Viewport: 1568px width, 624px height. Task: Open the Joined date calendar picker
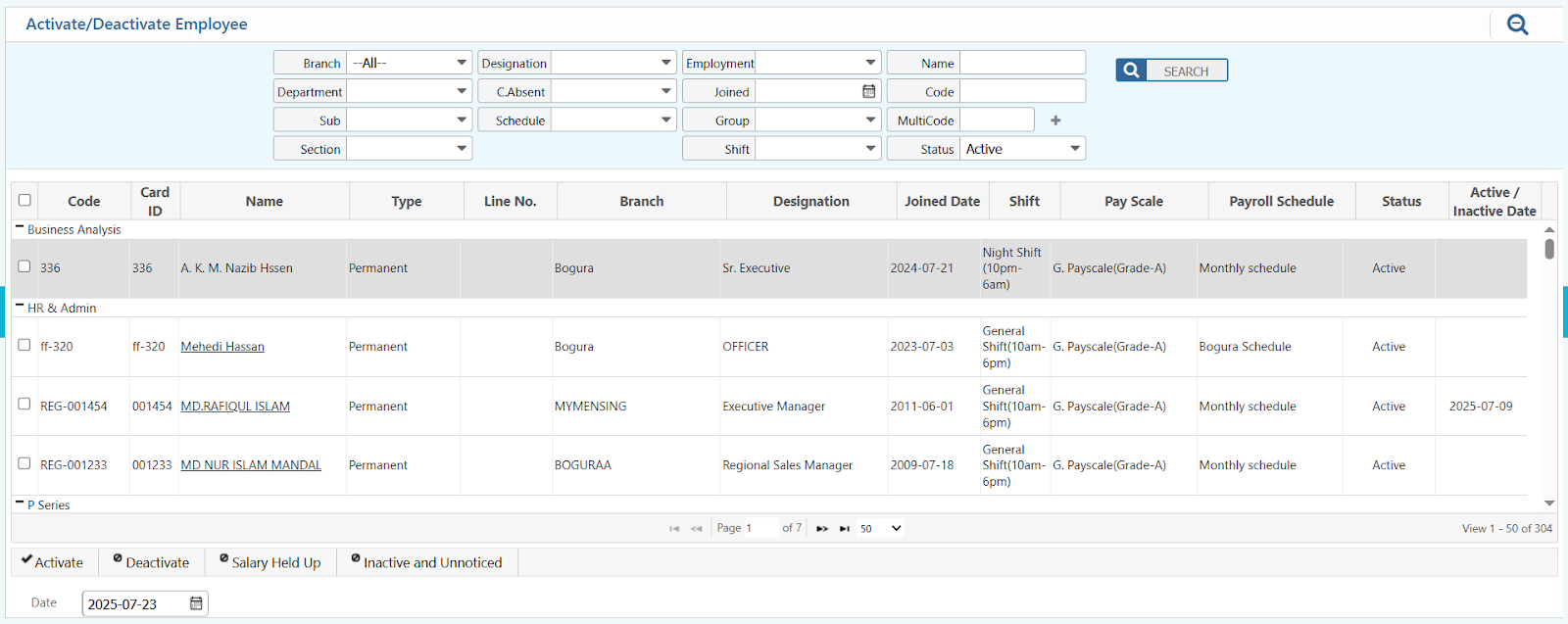point(868,91)
